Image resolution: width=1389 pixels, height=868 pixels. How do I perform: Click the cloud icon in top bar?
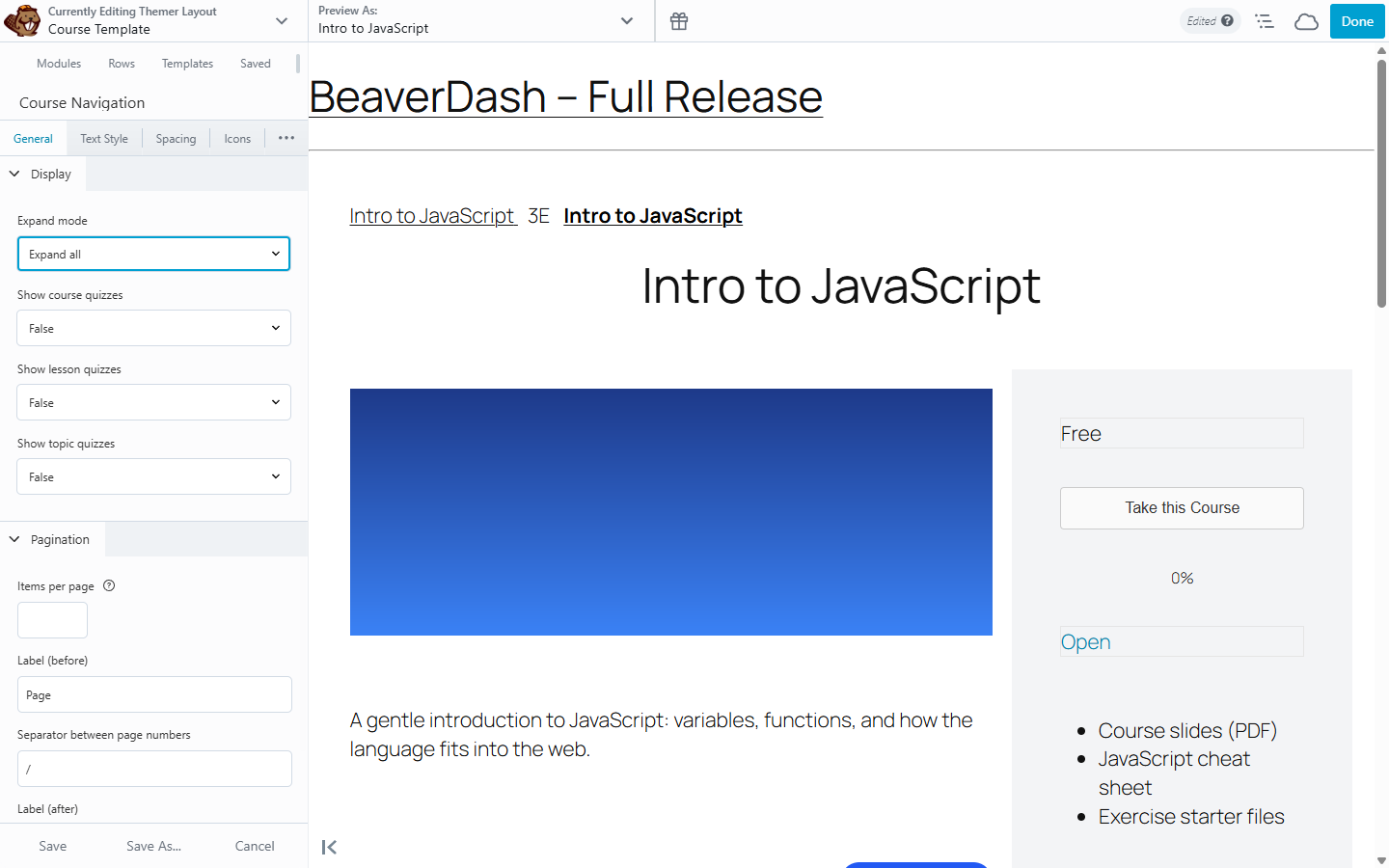(1306, 21)
